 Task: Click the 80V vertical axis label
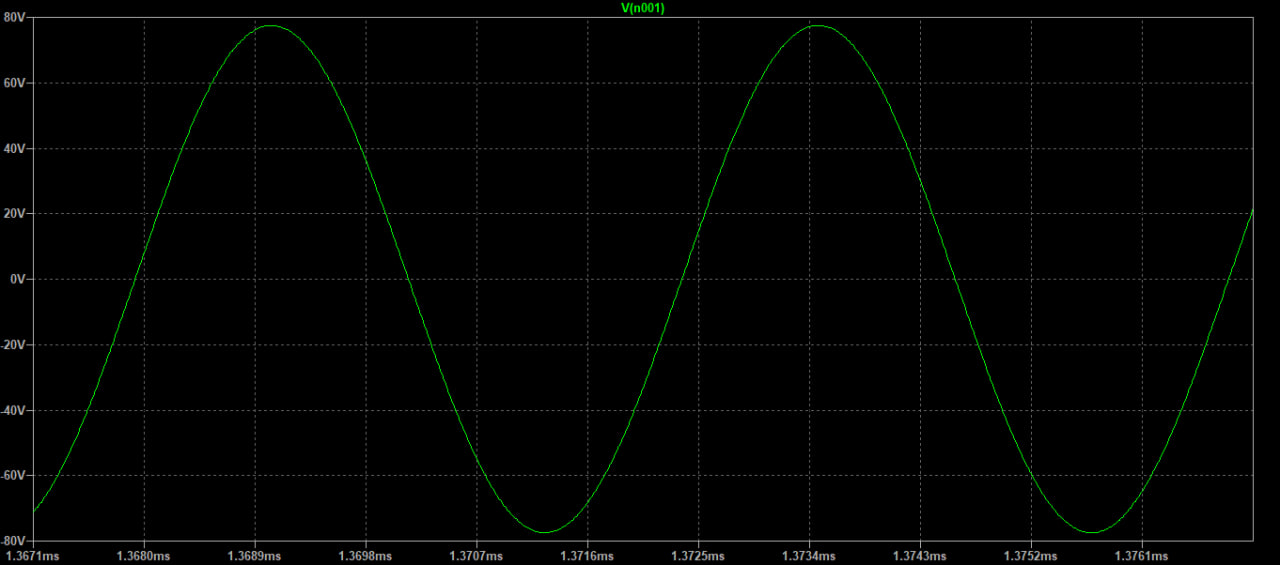point(14,18)
